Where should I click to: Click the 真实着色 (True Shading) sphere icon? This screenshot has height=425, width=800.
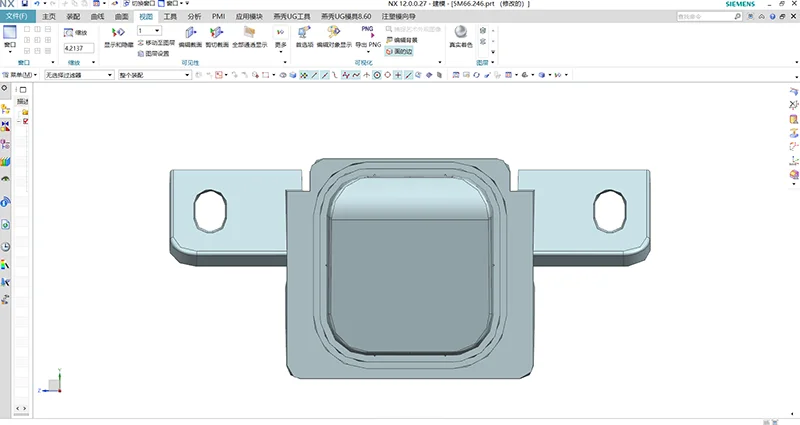click(x=461, y=33)
